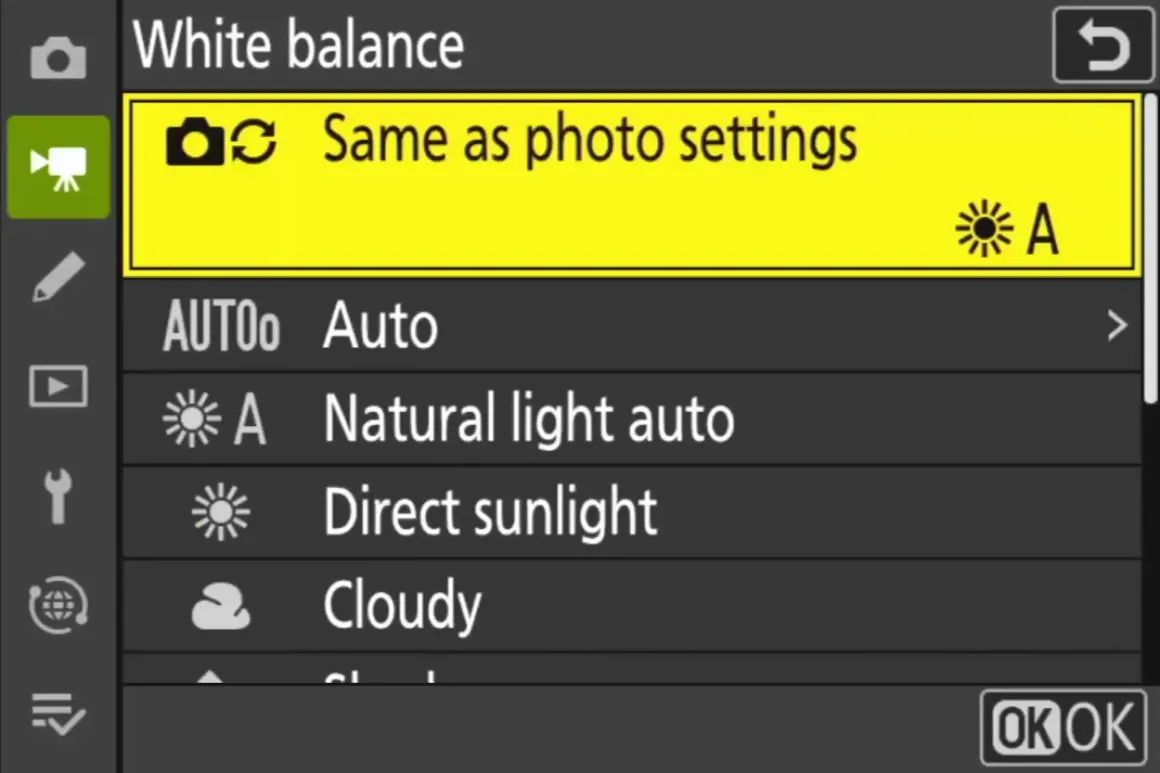Viewport: 1160px width, 773px height.
Task: Open the photo shooting menu
Action: (x=57, y=57)
